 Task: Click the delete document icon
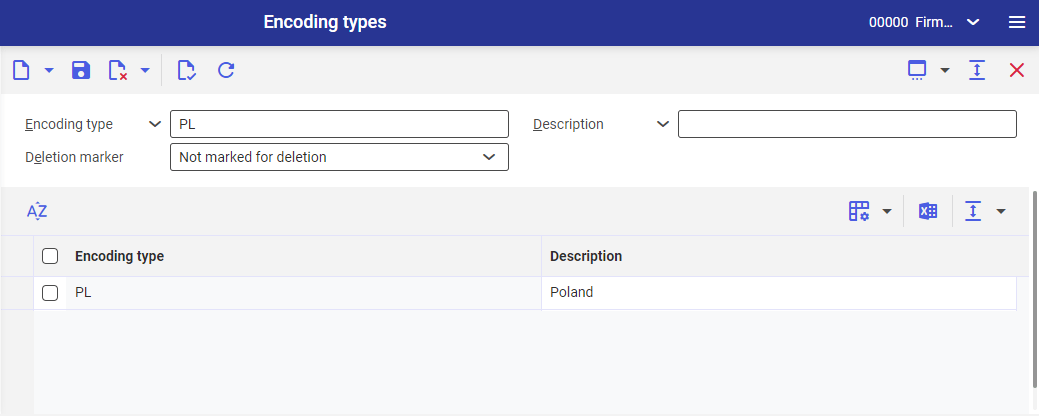tap(118, 70)
